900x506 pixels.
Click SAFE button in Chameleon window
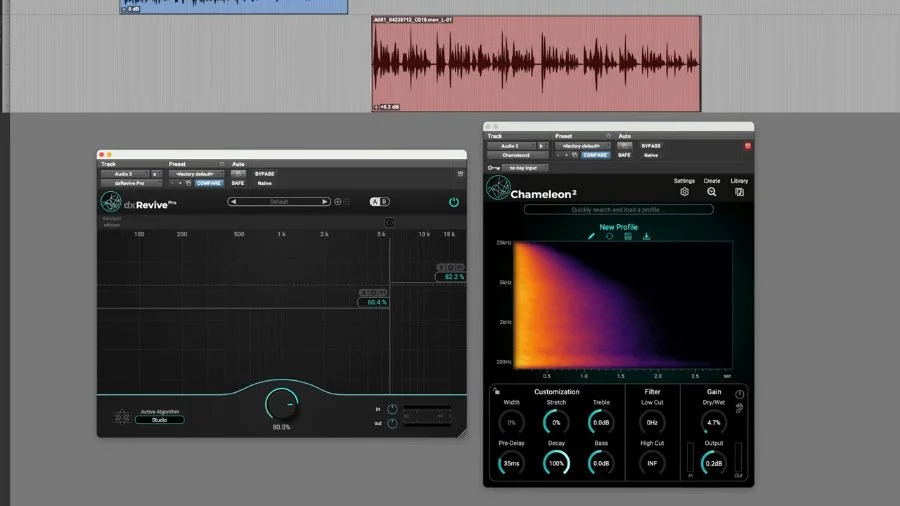tap(624, 155)
